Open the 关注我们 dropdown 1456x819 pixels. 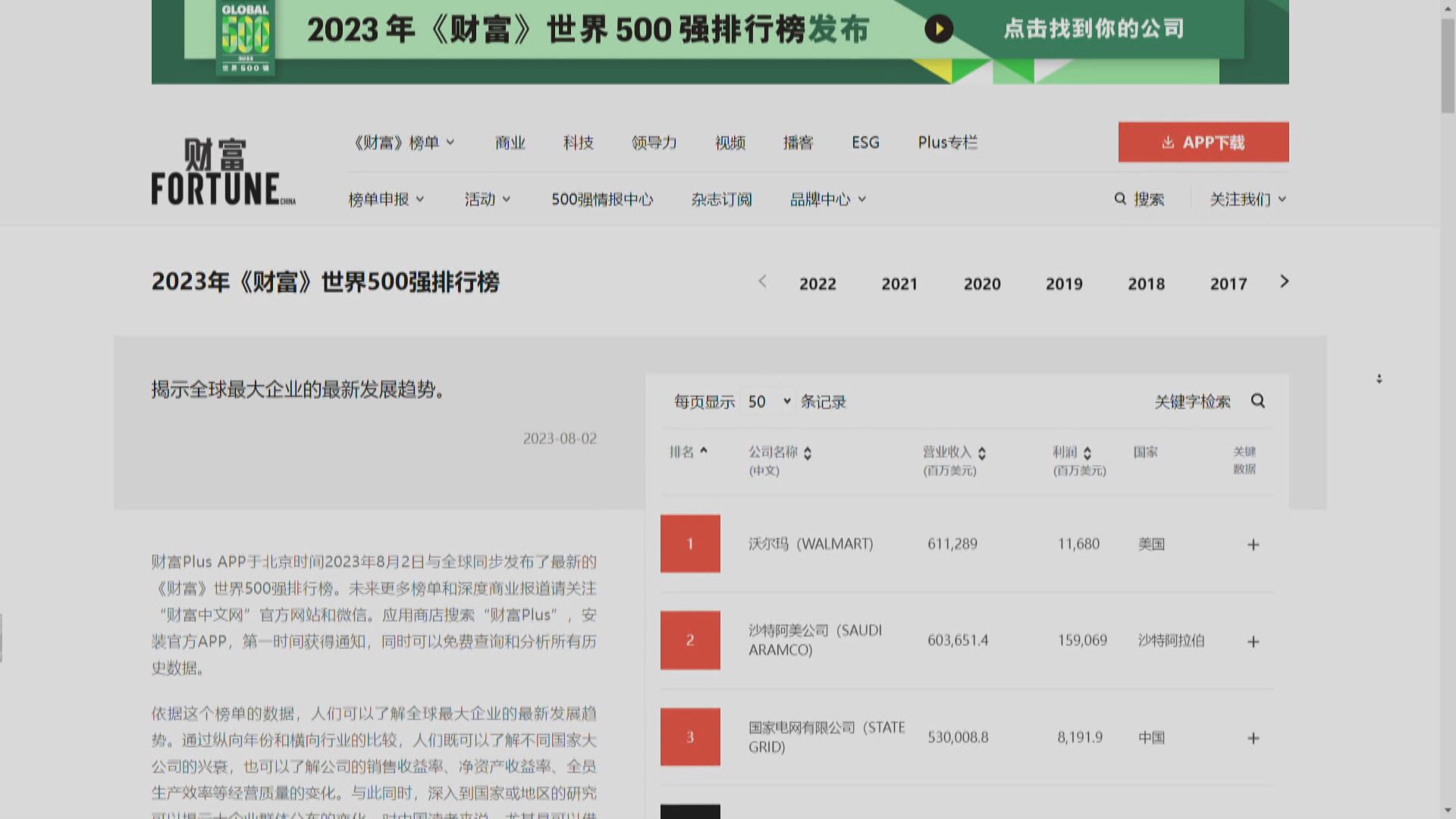pyautogui.click(x=1248, y=199)
